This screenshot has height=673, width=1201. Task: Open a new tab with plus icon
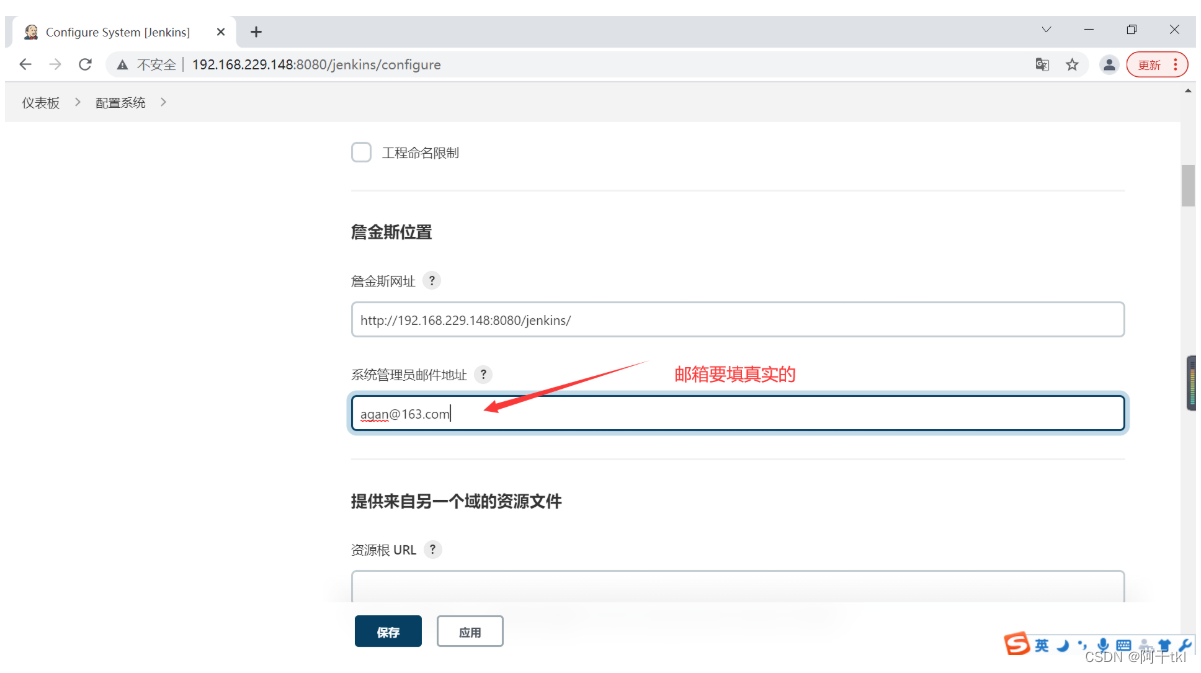256,32
